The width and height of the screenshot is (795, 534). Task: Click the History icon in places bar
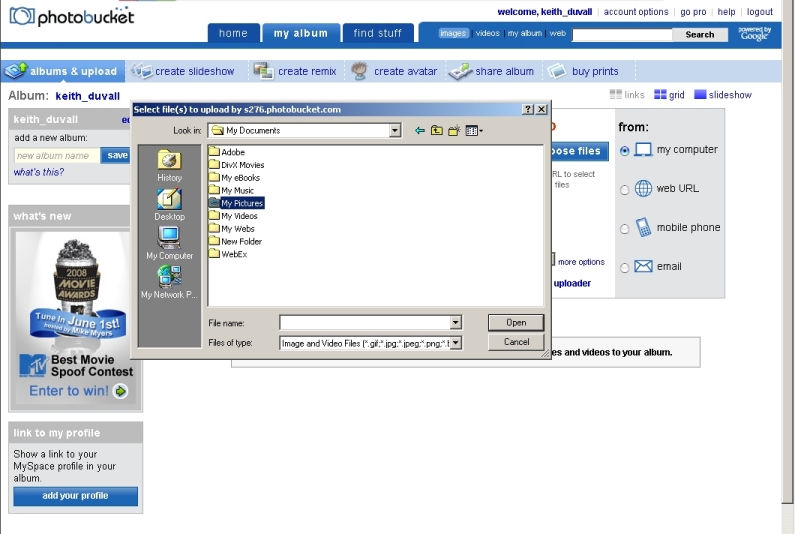click(169, 165)
